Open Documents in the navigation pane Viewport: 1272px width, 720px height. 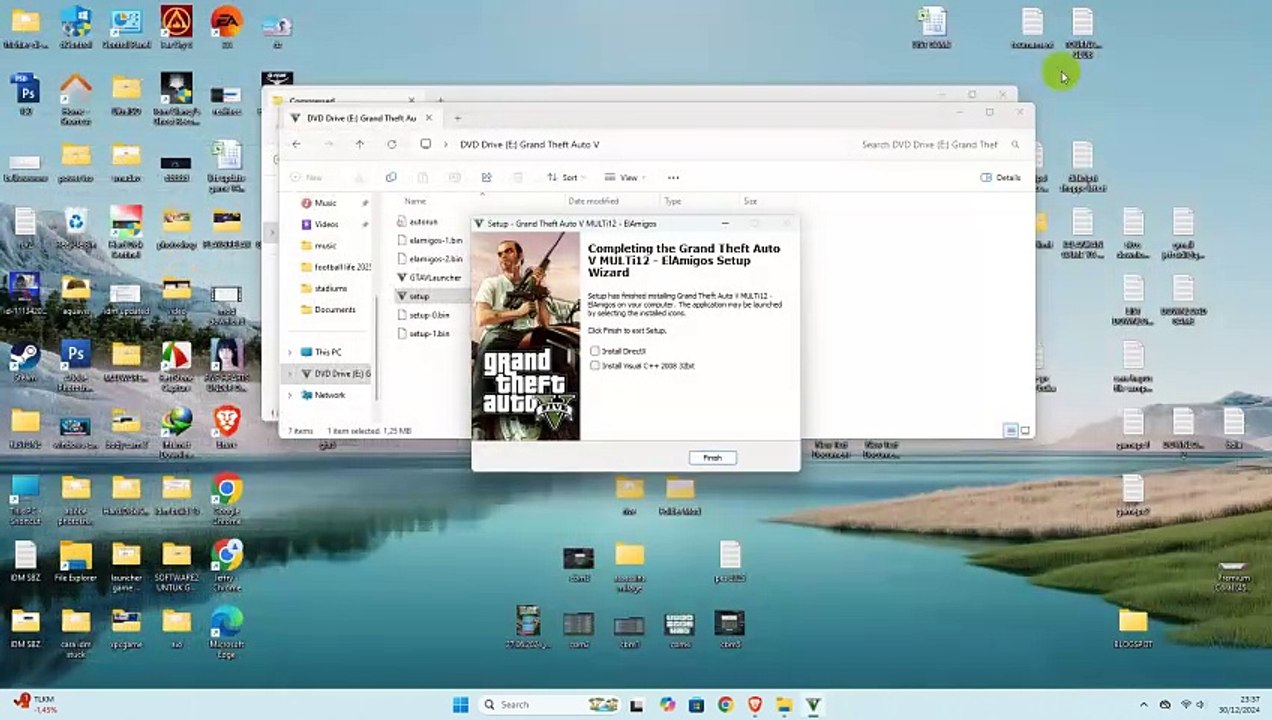(x=335, y=310)
